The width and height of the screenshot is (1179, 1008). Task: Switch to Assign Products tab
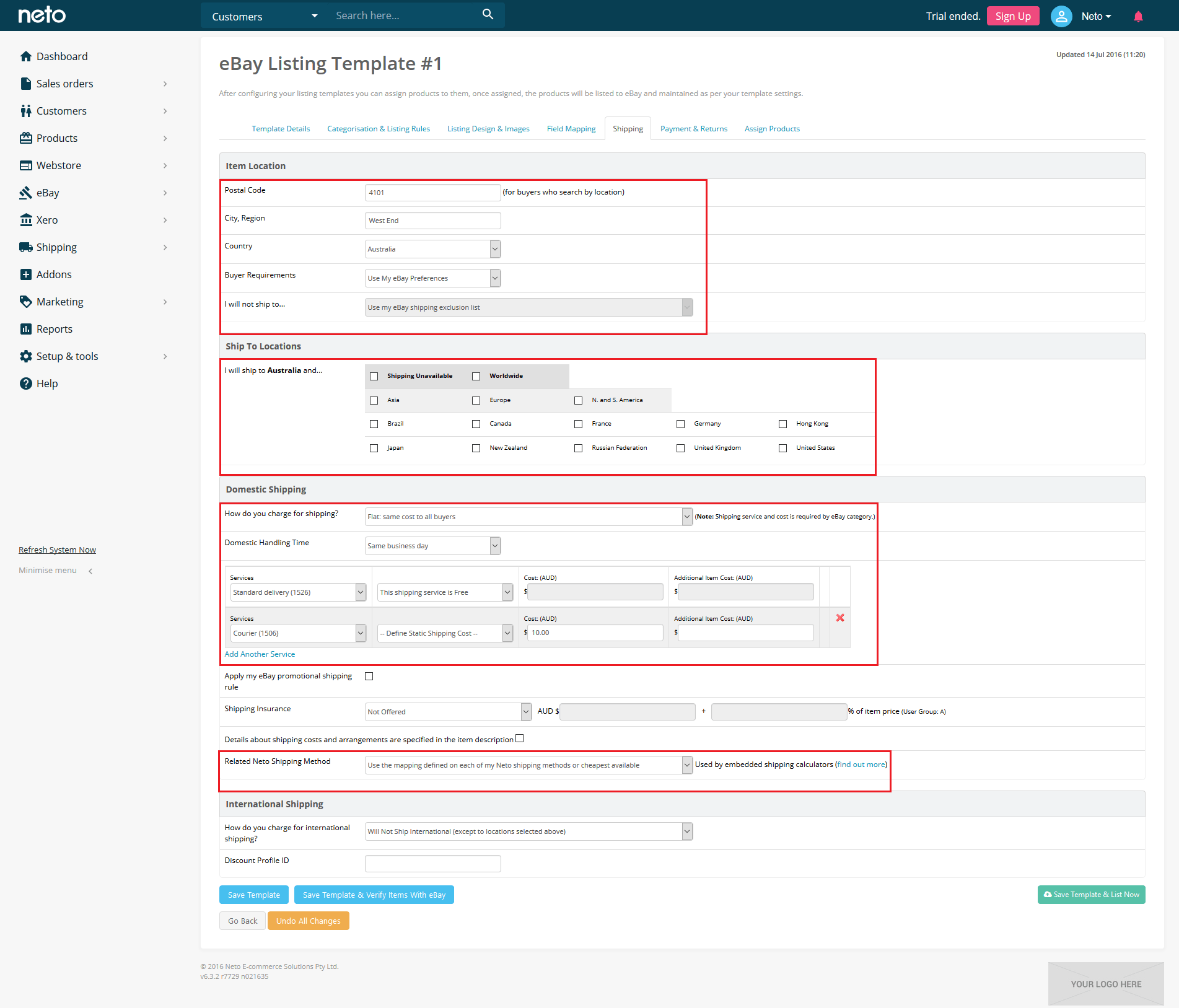click(772, 129)
